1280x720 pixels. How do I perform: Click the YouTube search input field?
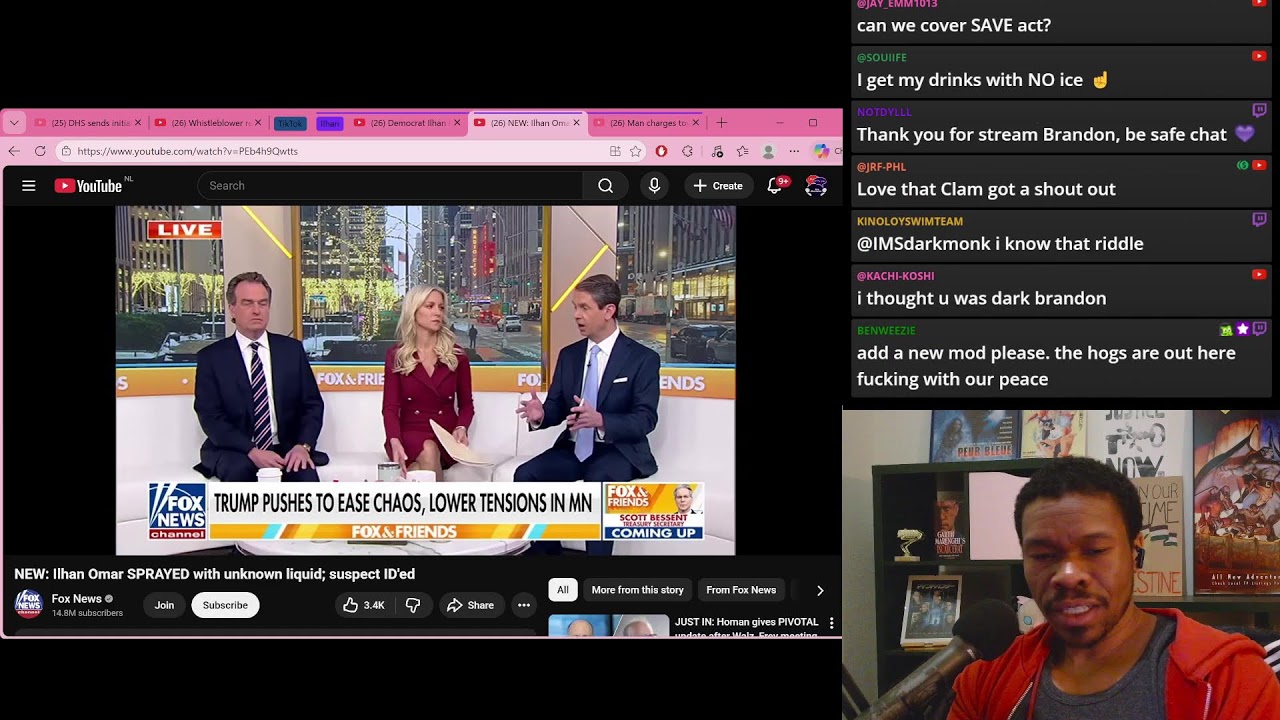coord(390,186)
